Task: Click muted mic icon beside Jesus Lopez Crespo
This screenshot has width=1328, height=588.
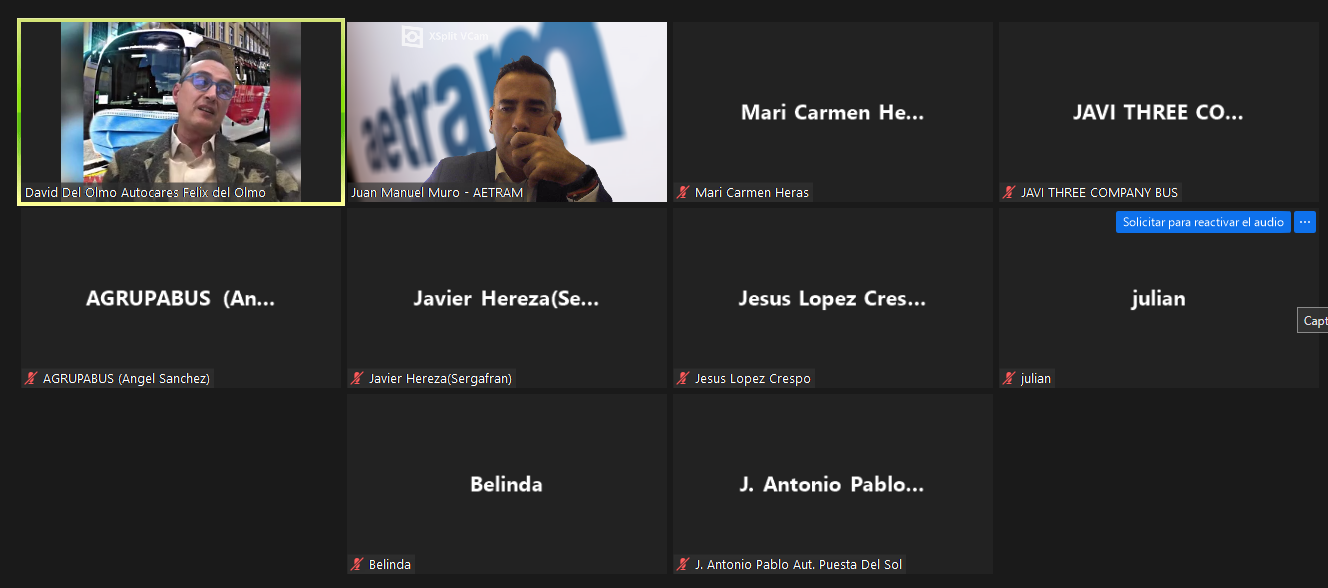Action: pos(684,378)
